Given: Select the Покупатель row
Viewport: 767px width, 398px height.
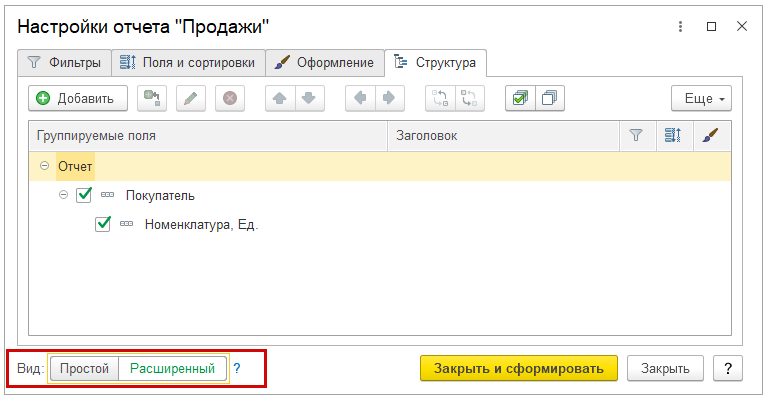Looking at the screenshot, I should pyautogui.click(x=380, y=195).
